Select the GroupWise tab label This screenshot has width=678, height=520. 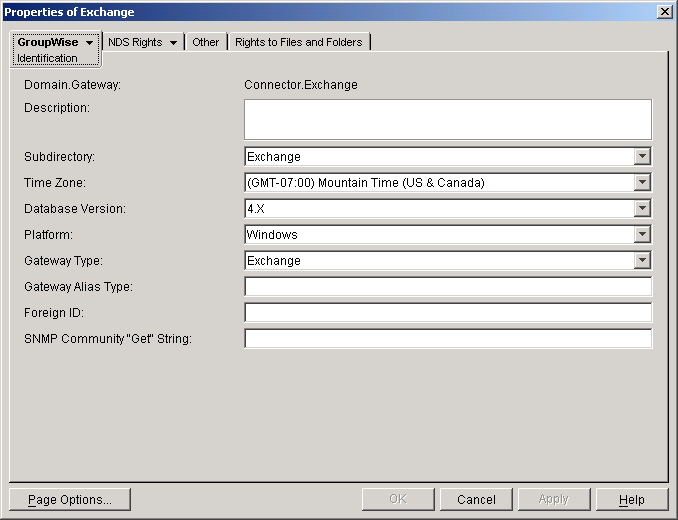[48, 42]
